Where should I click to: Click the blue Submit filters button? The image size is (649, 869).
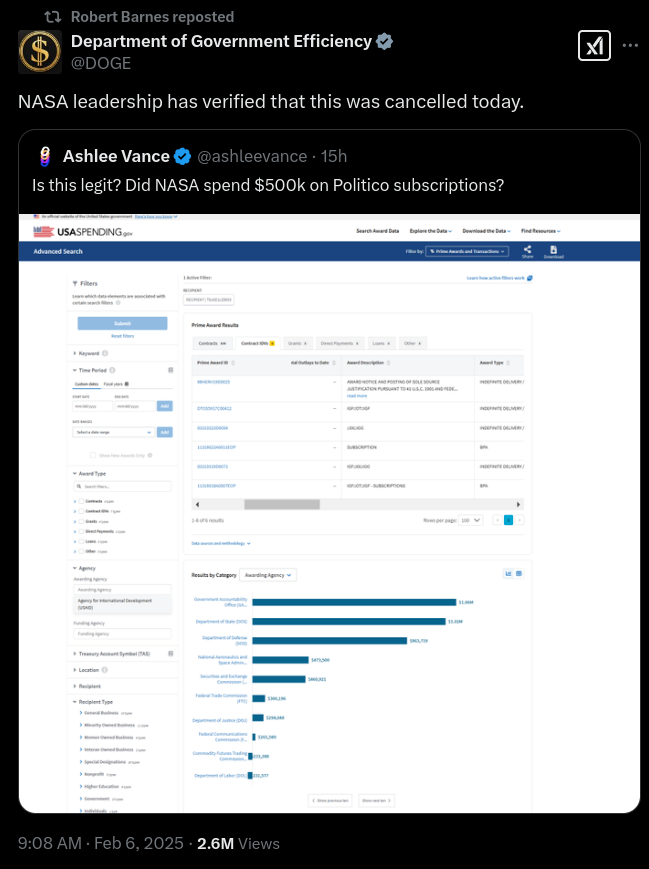pos(122,324)
